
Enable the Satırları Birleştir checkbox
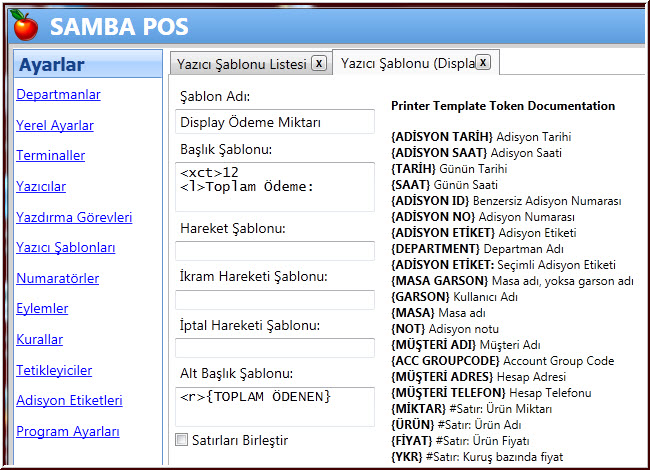tap(181, 439)
